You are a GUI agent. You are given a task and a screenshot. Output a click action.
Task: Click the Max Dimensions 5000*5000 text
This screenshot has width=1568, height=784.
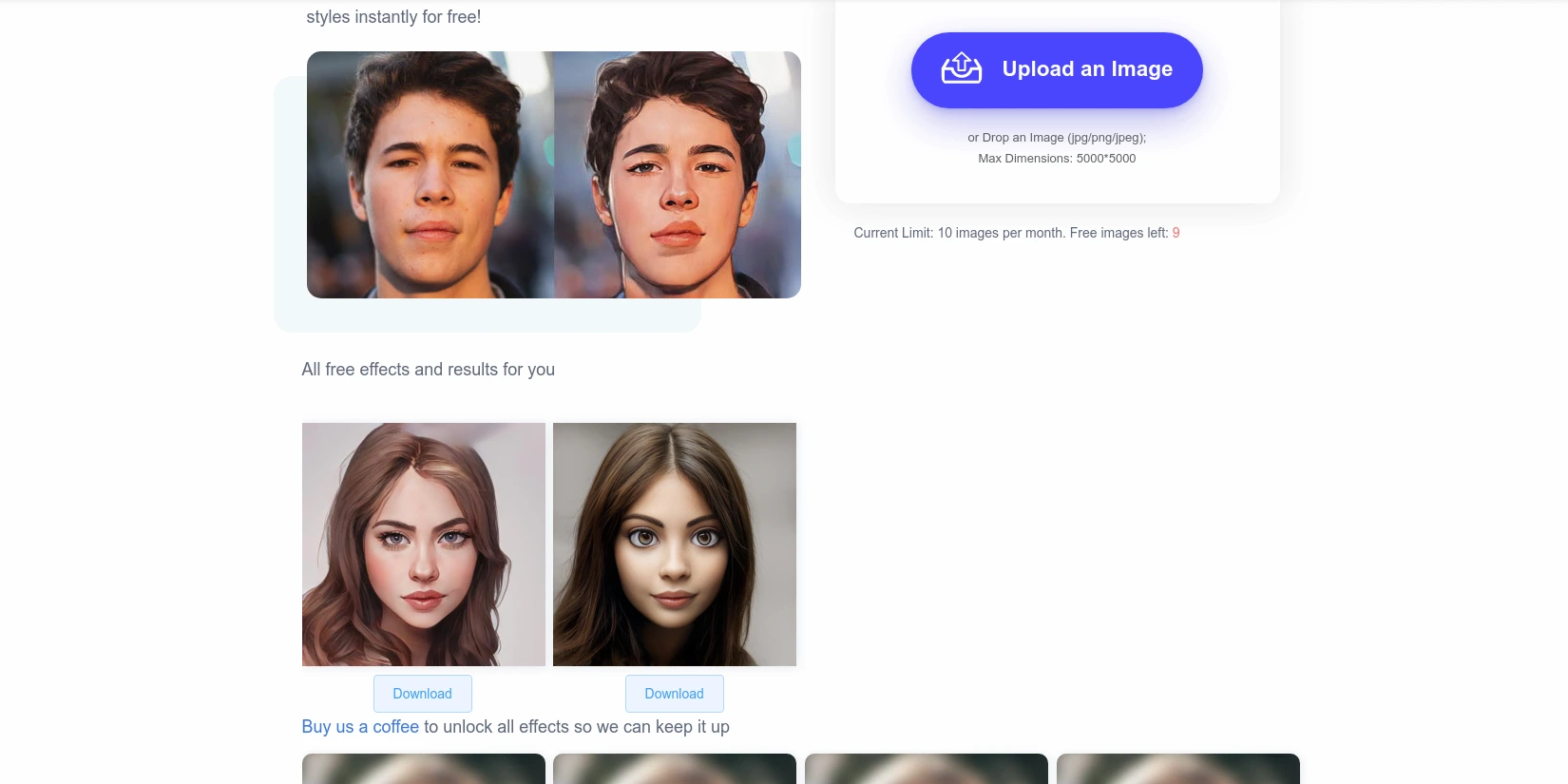(1057, 159)
